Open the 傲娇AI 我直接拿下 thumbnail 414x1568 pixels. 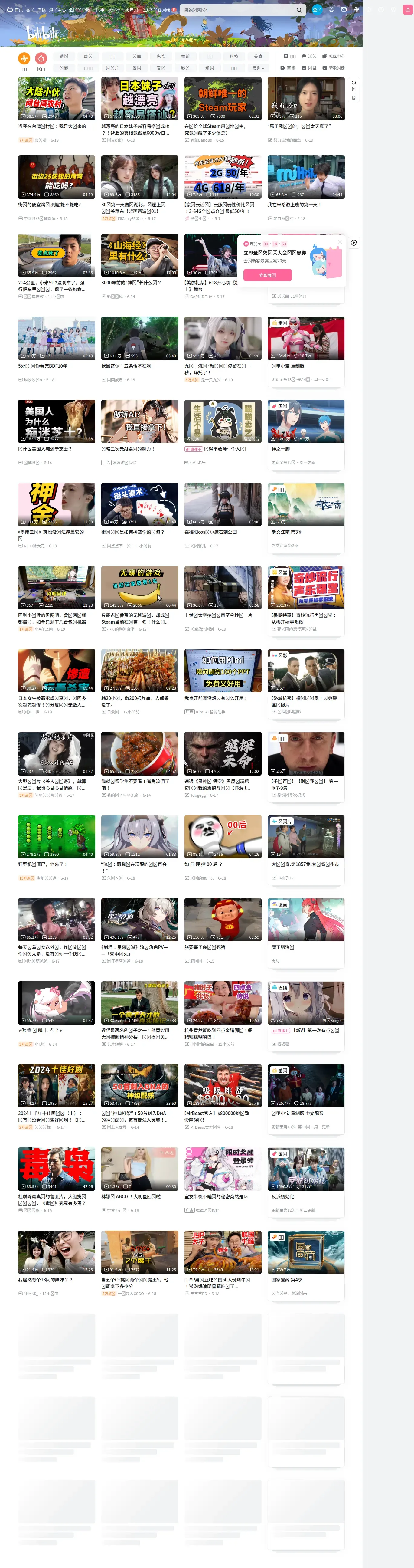(140, 421)
